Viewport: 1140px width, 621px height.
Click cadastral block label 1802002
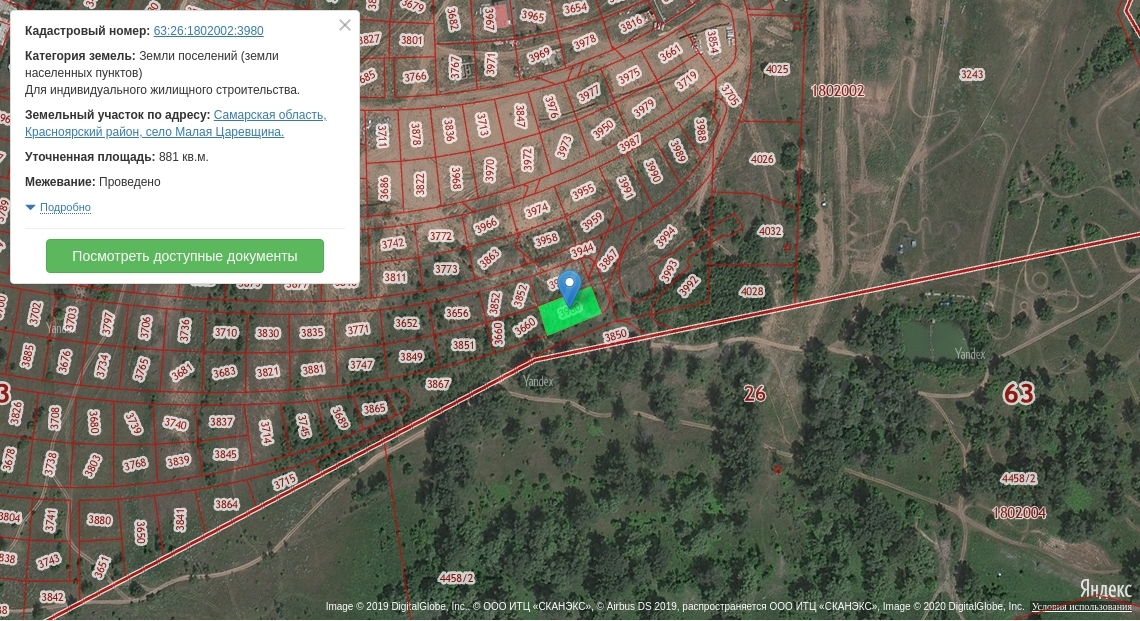(x=838, y=91)
